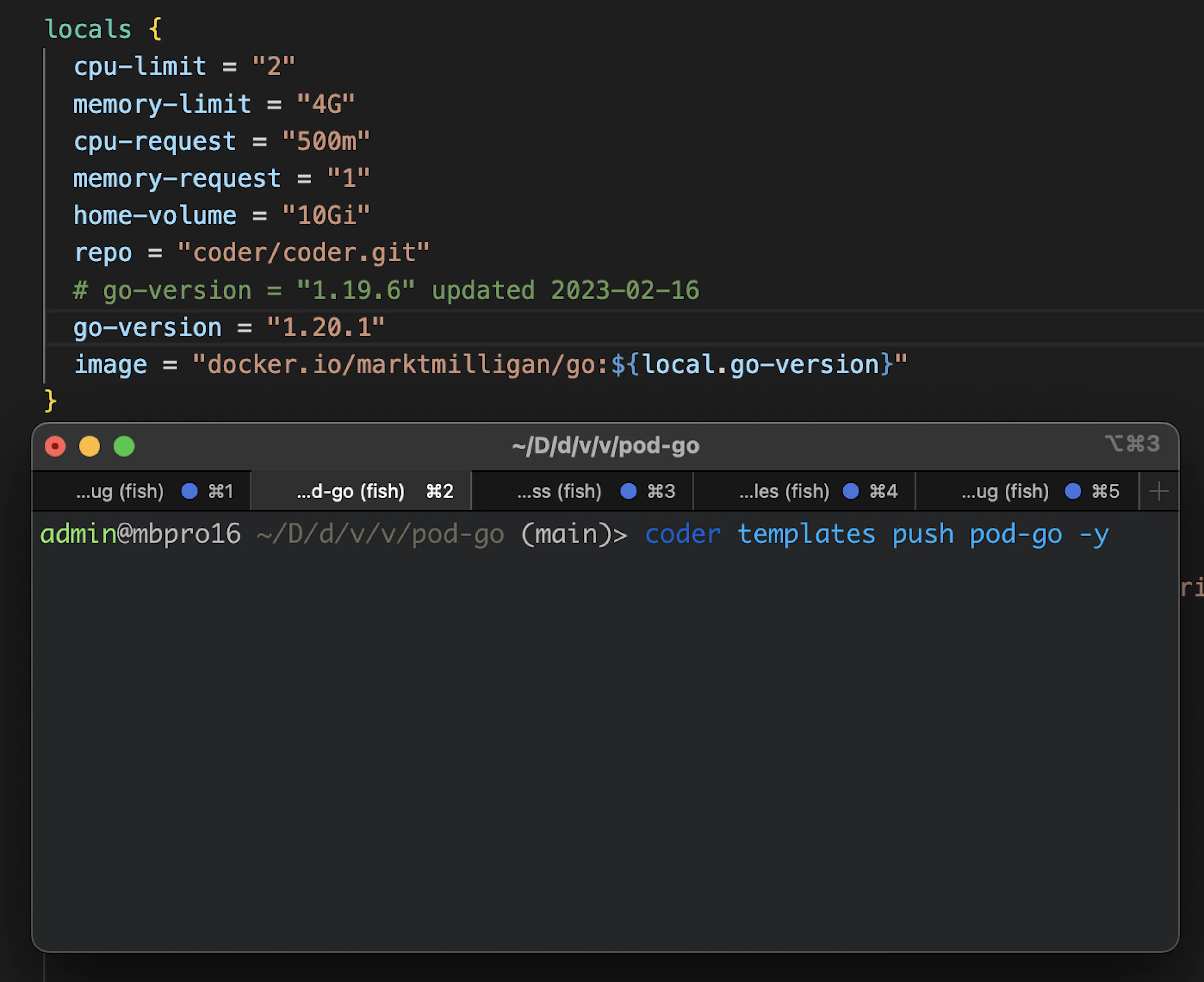Click the 'memory-limit' variable name
Screen dimensions: 1204x982
pos(162,105)
